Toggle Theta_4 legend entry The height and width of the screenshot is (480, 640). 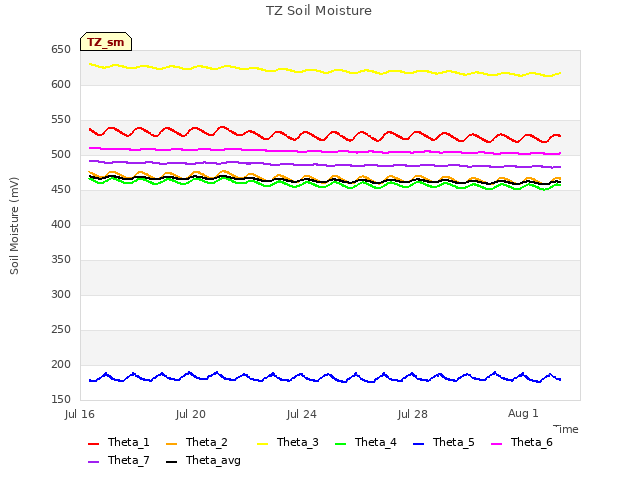(366, 442)
